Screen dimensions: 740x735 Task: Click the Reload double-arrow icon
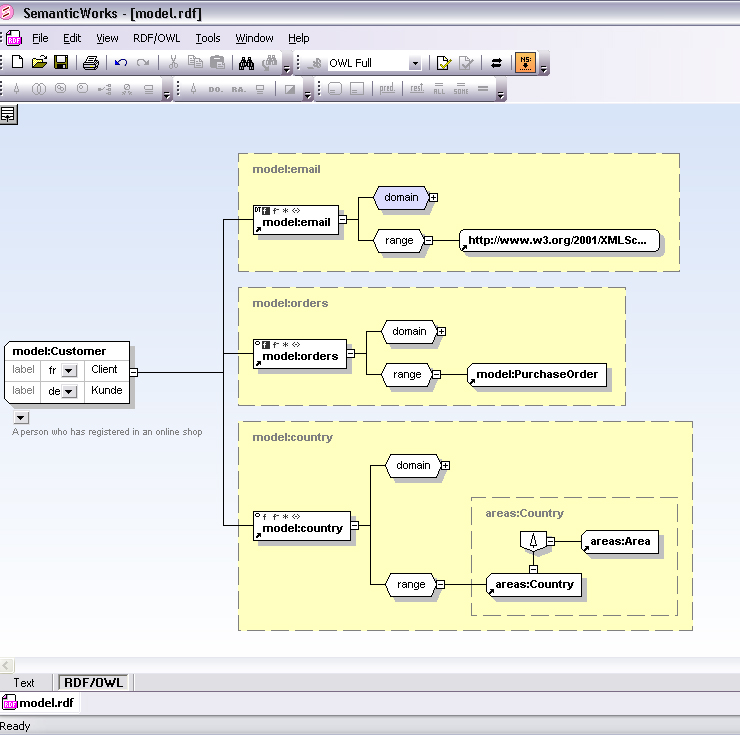point(497,63)
